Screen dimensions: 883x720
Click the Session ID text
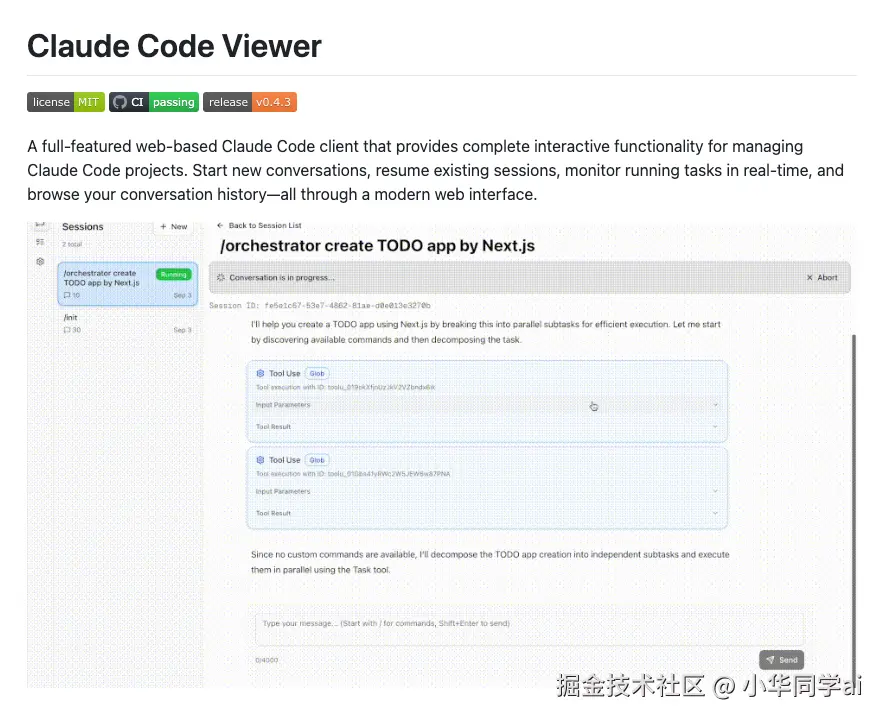320,306
